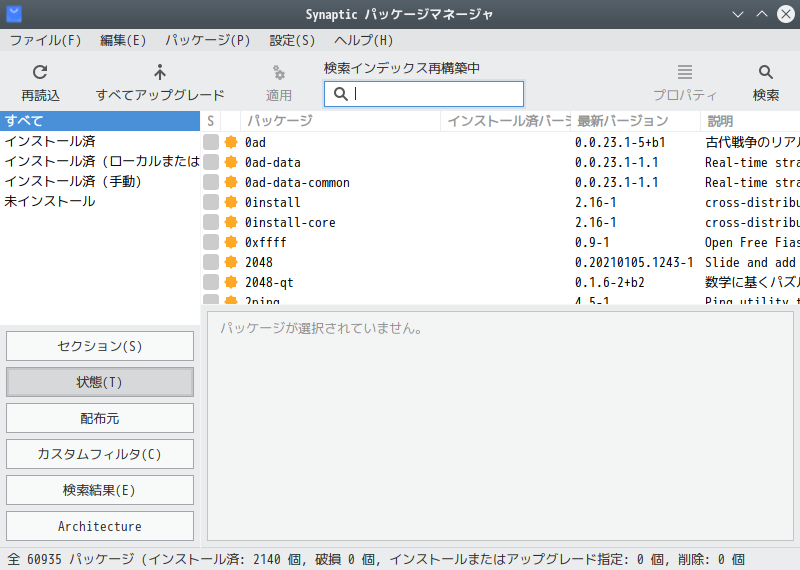The image size is (800, 570).
Task: Click the Synaptic app icon in the title bar
Action: (14, 14)
